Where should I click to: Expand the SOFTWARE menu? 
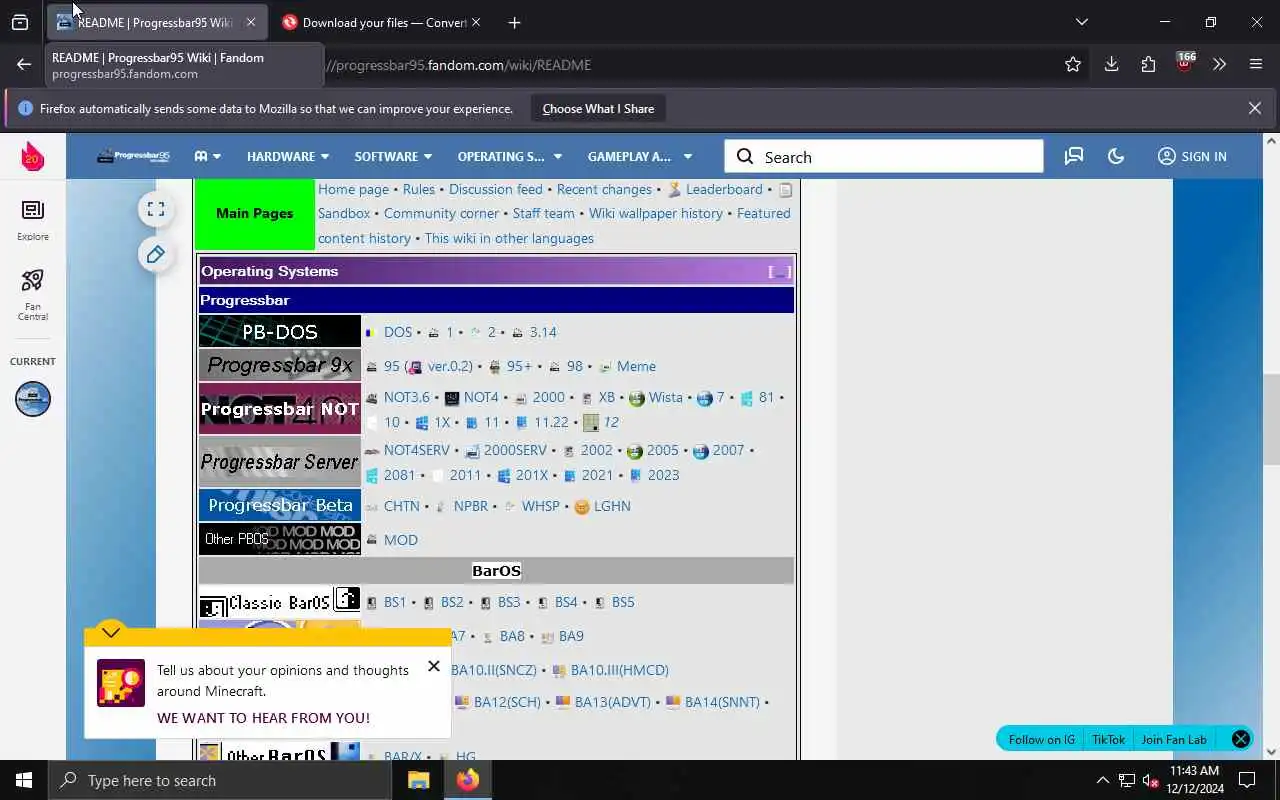pyautogui.click(x=393, y=156)
